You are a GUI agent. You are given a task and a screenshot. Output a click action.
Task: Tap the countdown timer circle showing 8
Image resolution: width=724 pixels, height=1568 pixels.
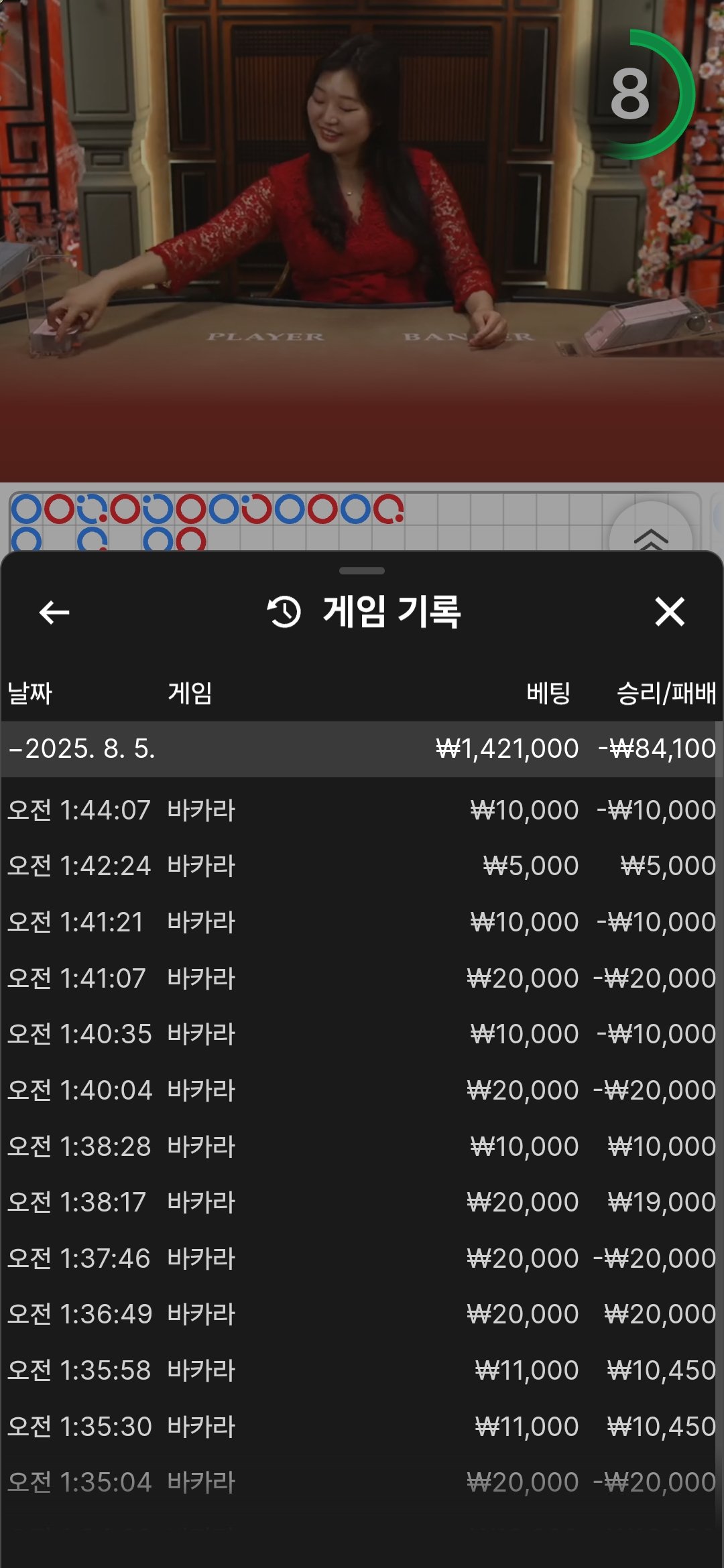click(630, 94)
